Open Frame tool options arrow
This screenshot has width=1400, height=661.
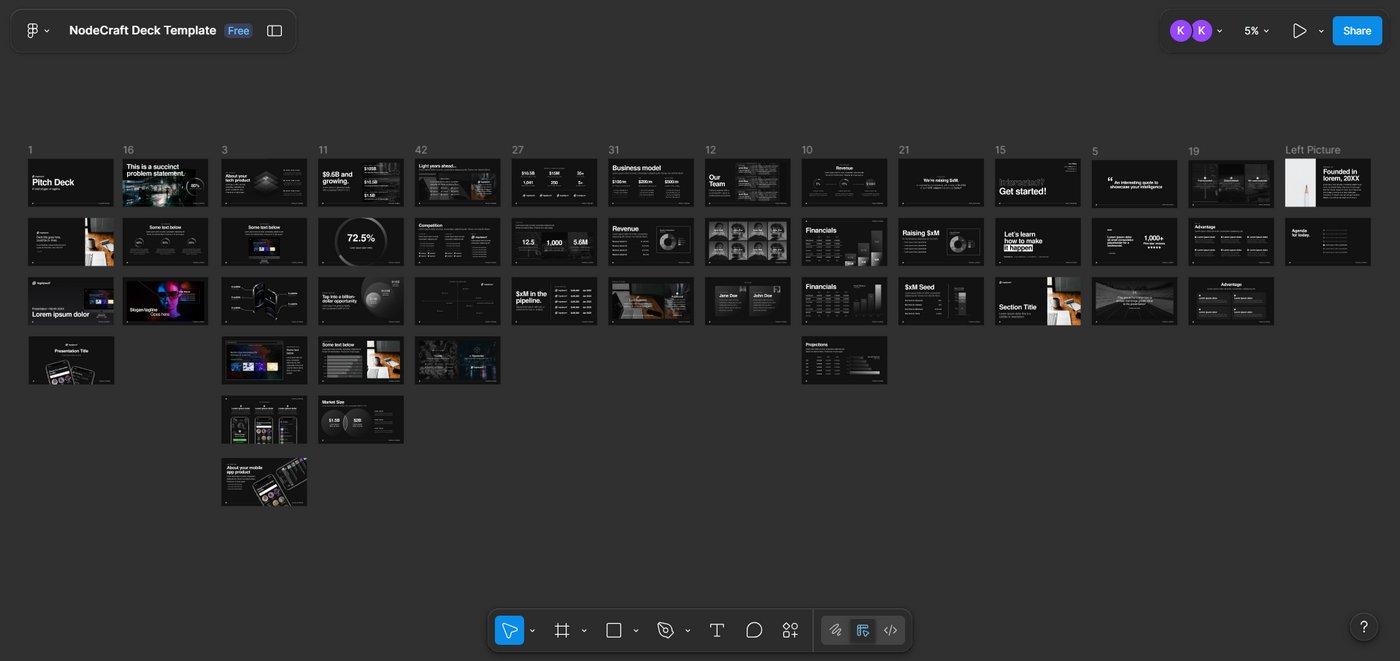[x=584, y=630]
